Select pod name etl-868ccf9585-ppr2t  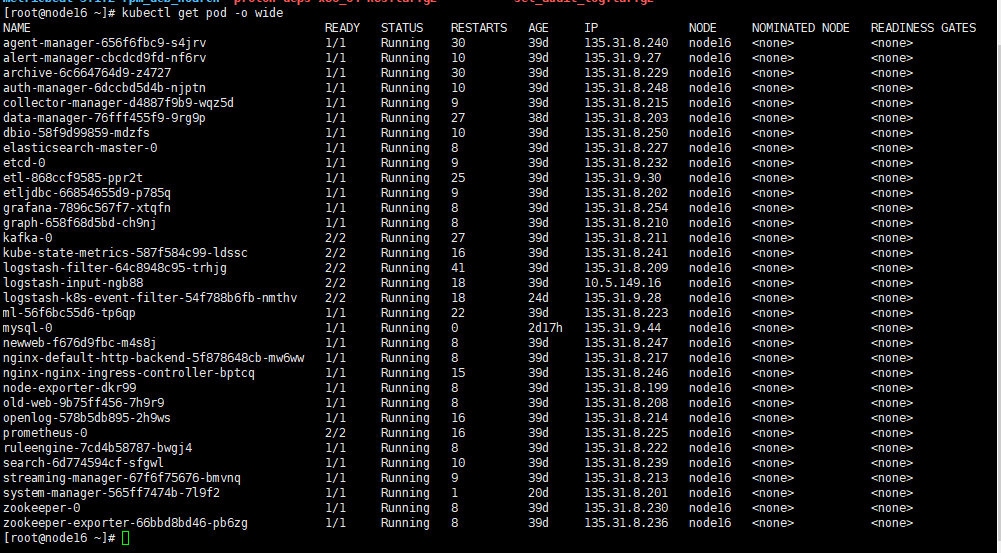[x=73, y=178]
